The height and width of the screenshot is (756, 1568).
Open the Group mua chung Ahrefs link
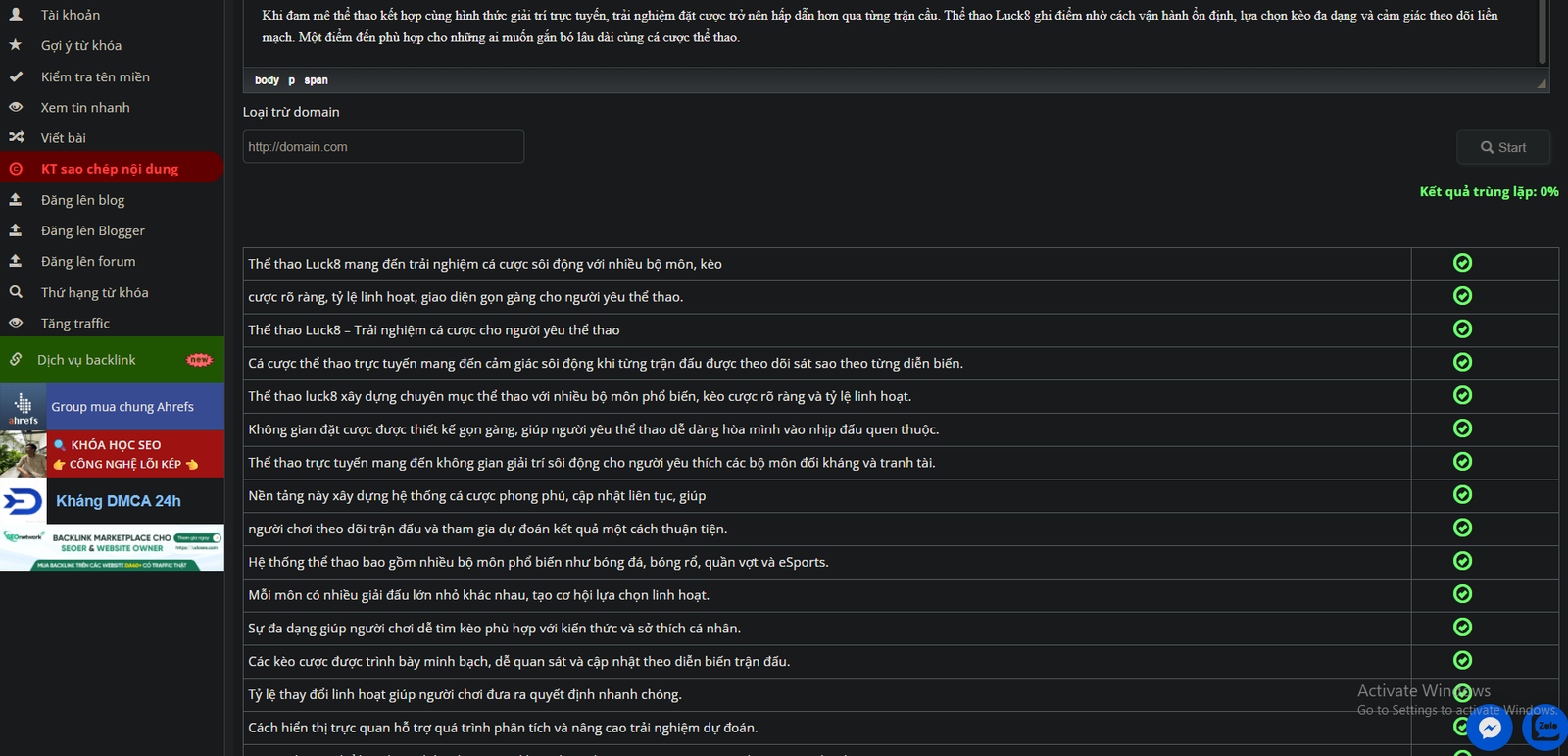click(x=122, y=407)
